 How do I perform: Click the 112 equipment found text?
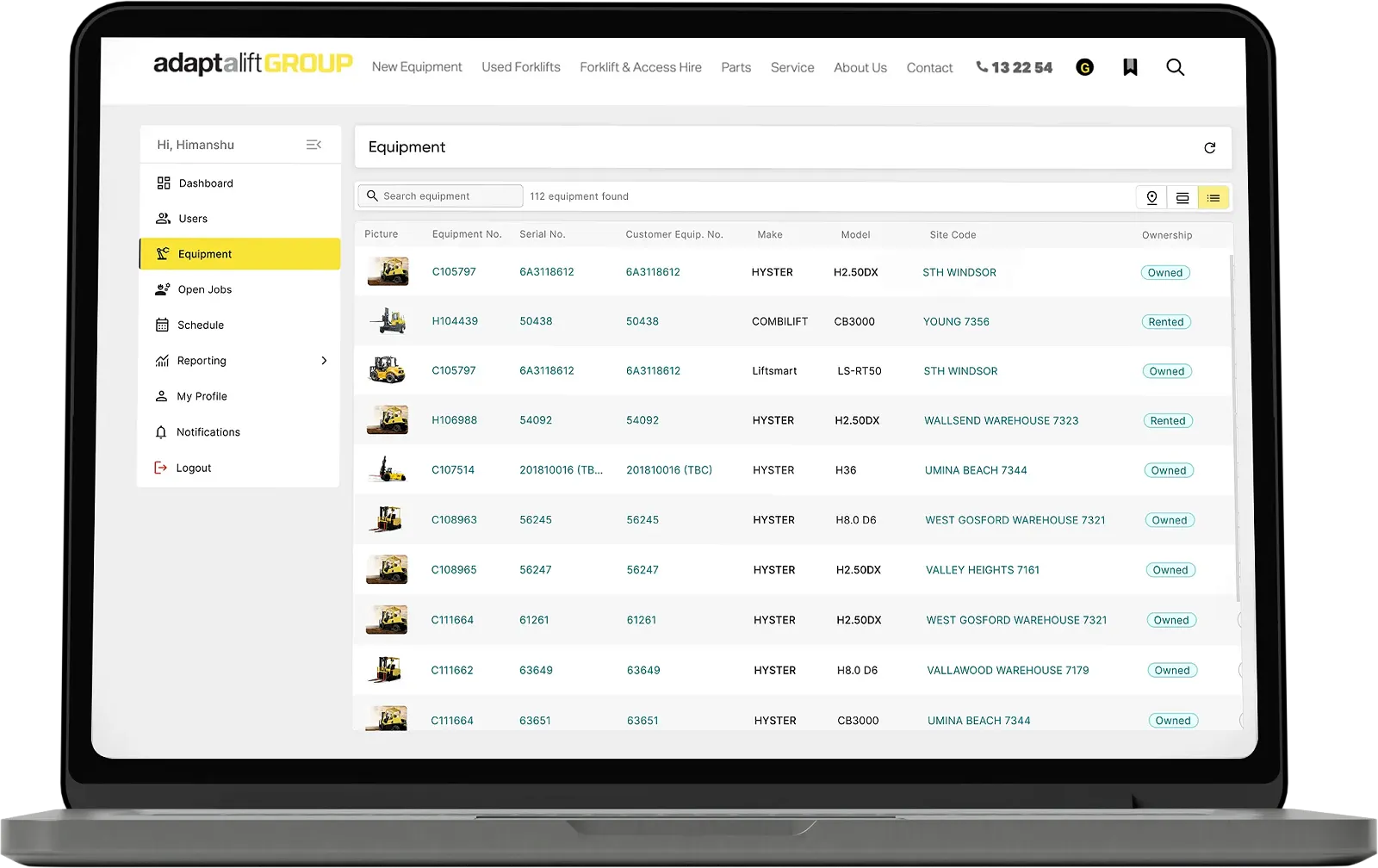point(579,196)
